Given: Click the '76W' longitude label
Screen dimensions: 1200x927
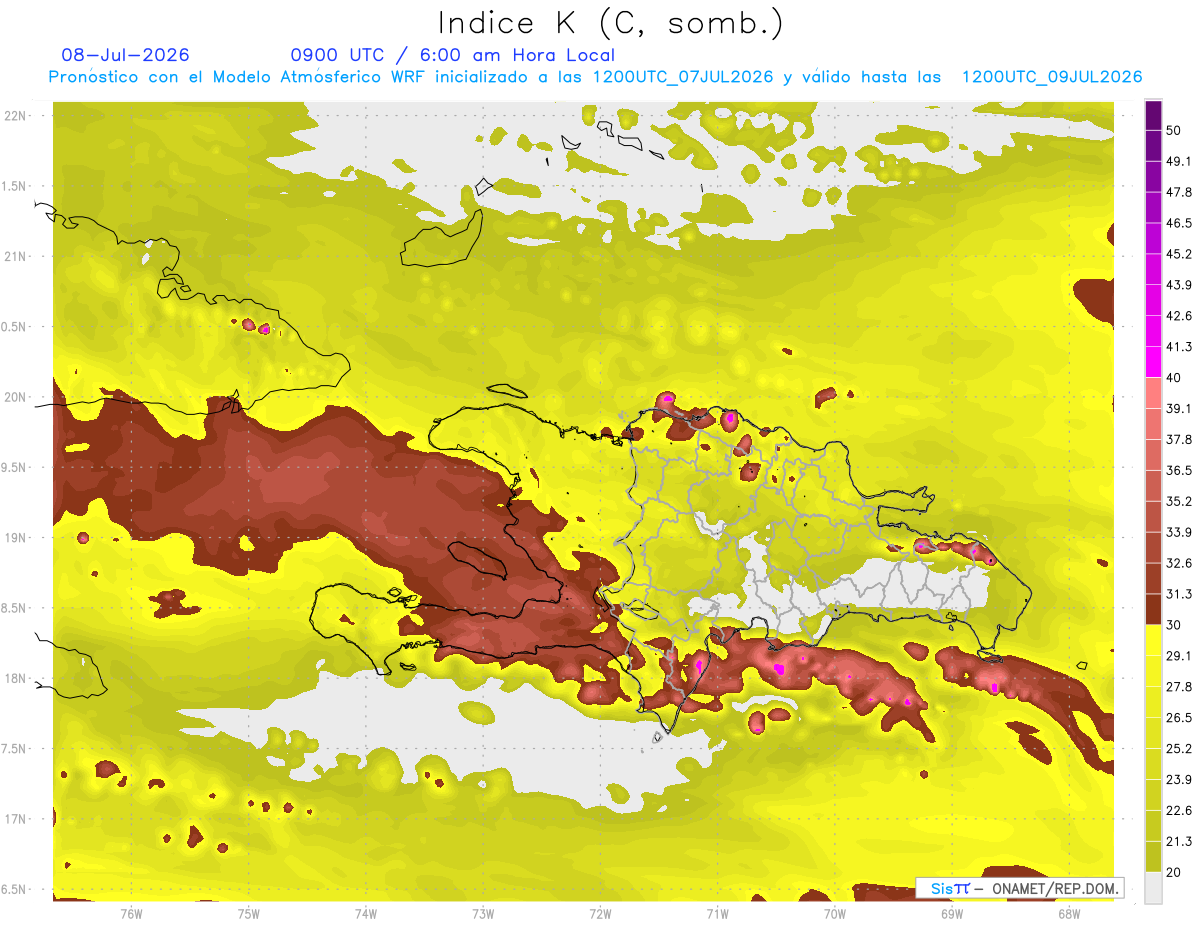Looking at the screenshot, I should 131,913.
